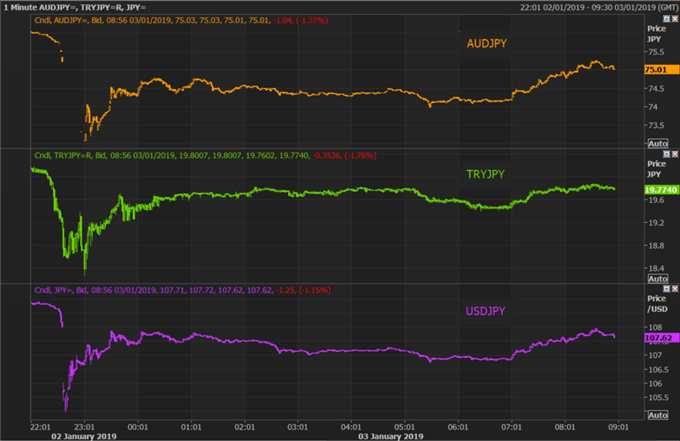Select the AUDJPY= candle legend line
Viewport: 680px width, 441px height.
pyautogui.click(x=181, y=20)
